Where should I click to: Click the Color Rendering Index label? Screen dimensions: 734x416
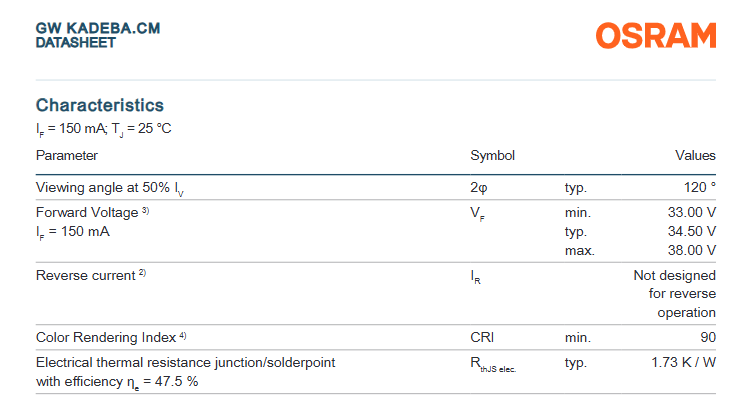105,337
